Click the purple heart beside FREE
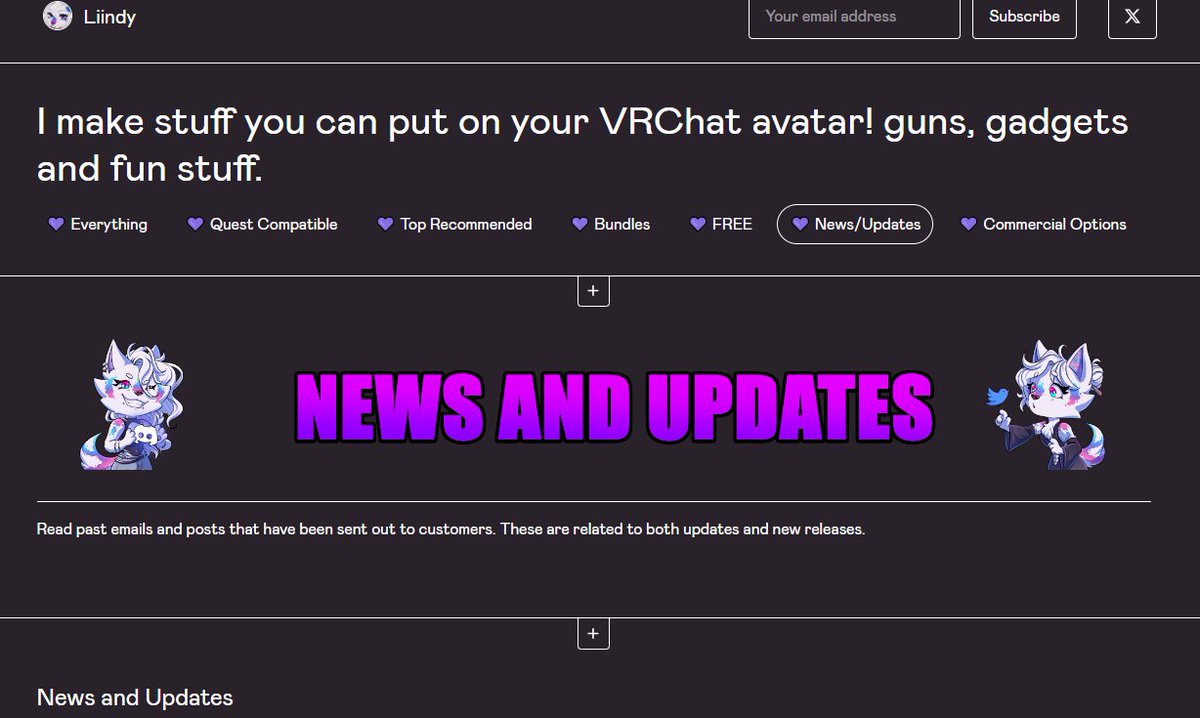Image resolution: width=1200 pixels, height=718 pixels. tap(698, 224)
